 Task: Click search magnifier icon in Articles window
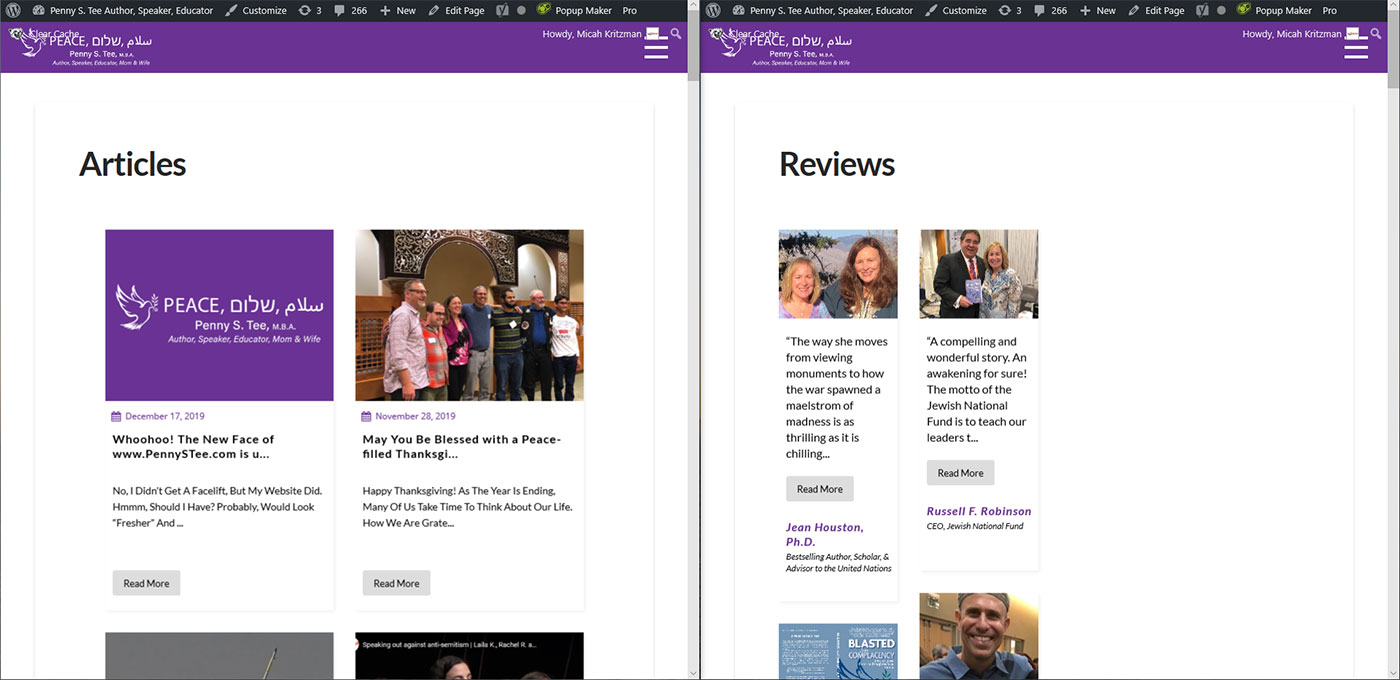coord(676,34)
